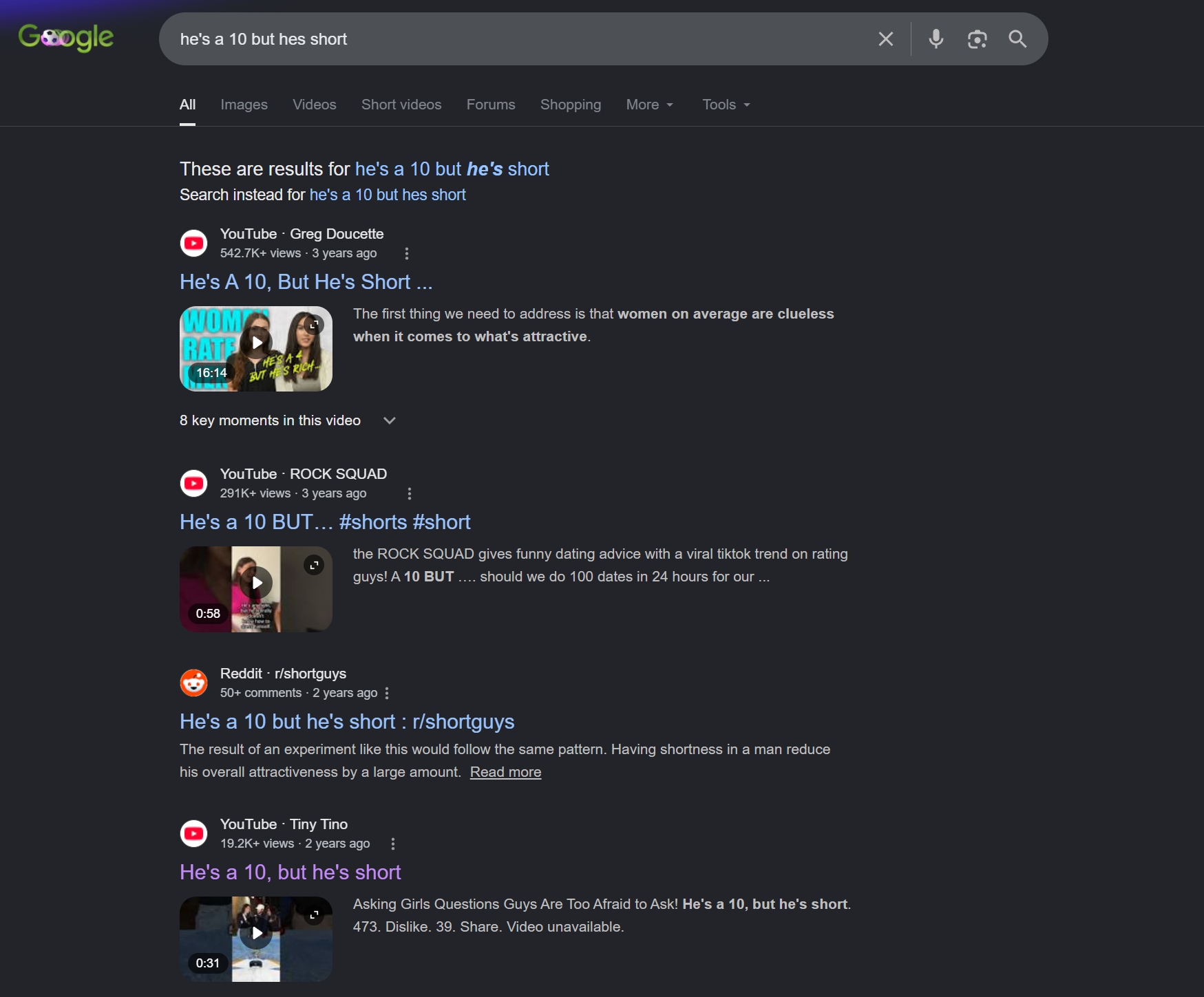The image size is (1204, 997).
Task: Open Tiny Tino "He's a 10, but he's short"
Action: [x=290, y=872]
